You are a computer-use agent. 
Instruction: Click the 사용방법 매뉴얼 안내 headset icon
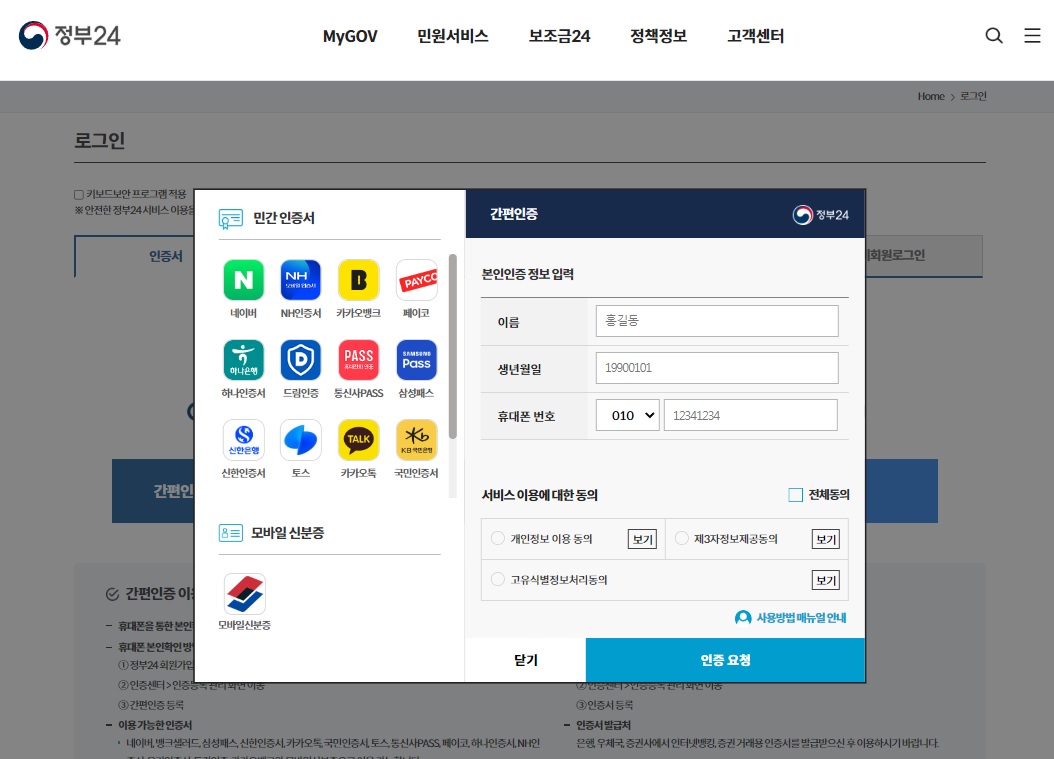(743, 617)
